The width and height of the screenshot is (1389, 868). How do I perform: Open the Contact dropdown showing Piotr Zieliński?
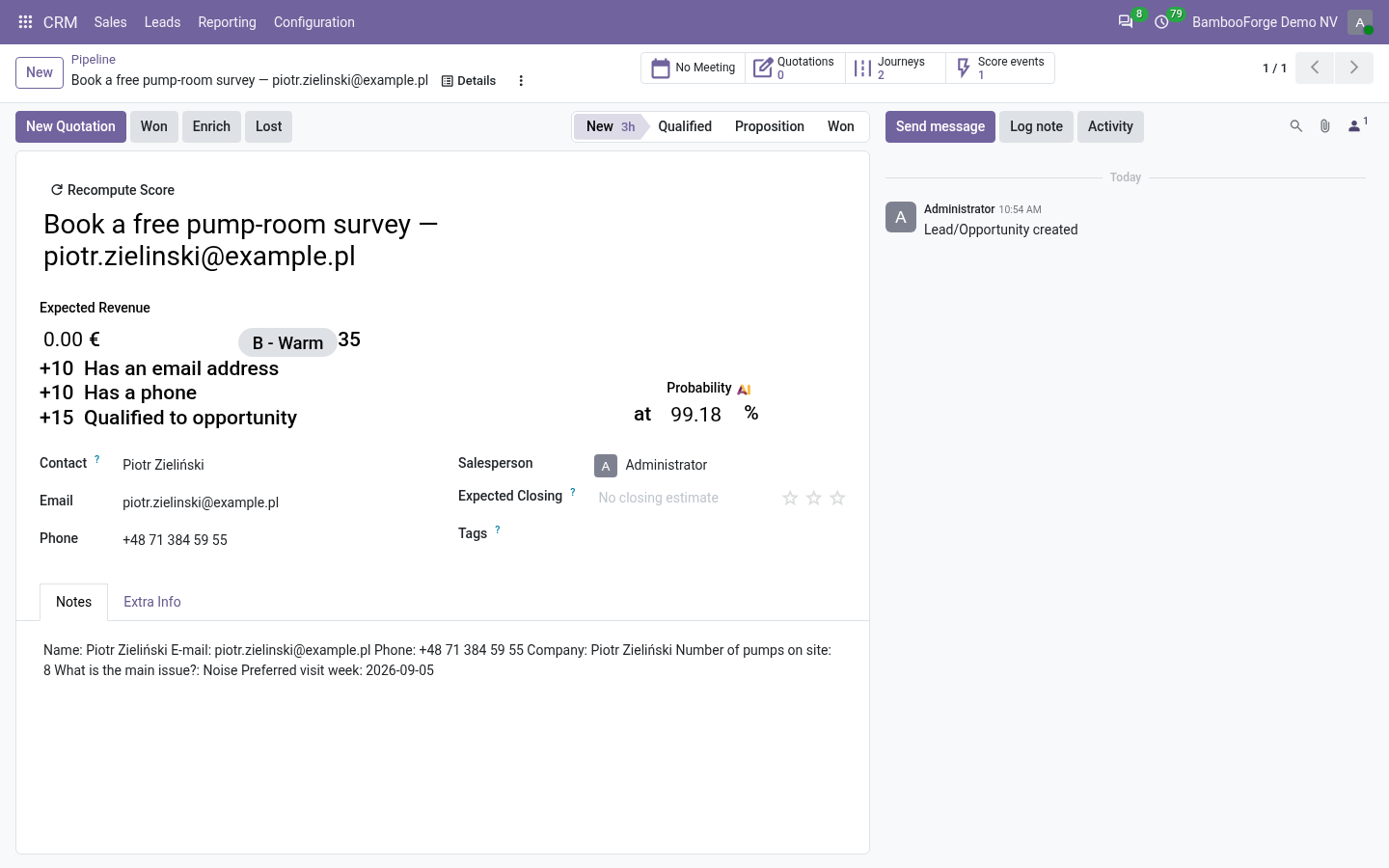click(275, 465)
